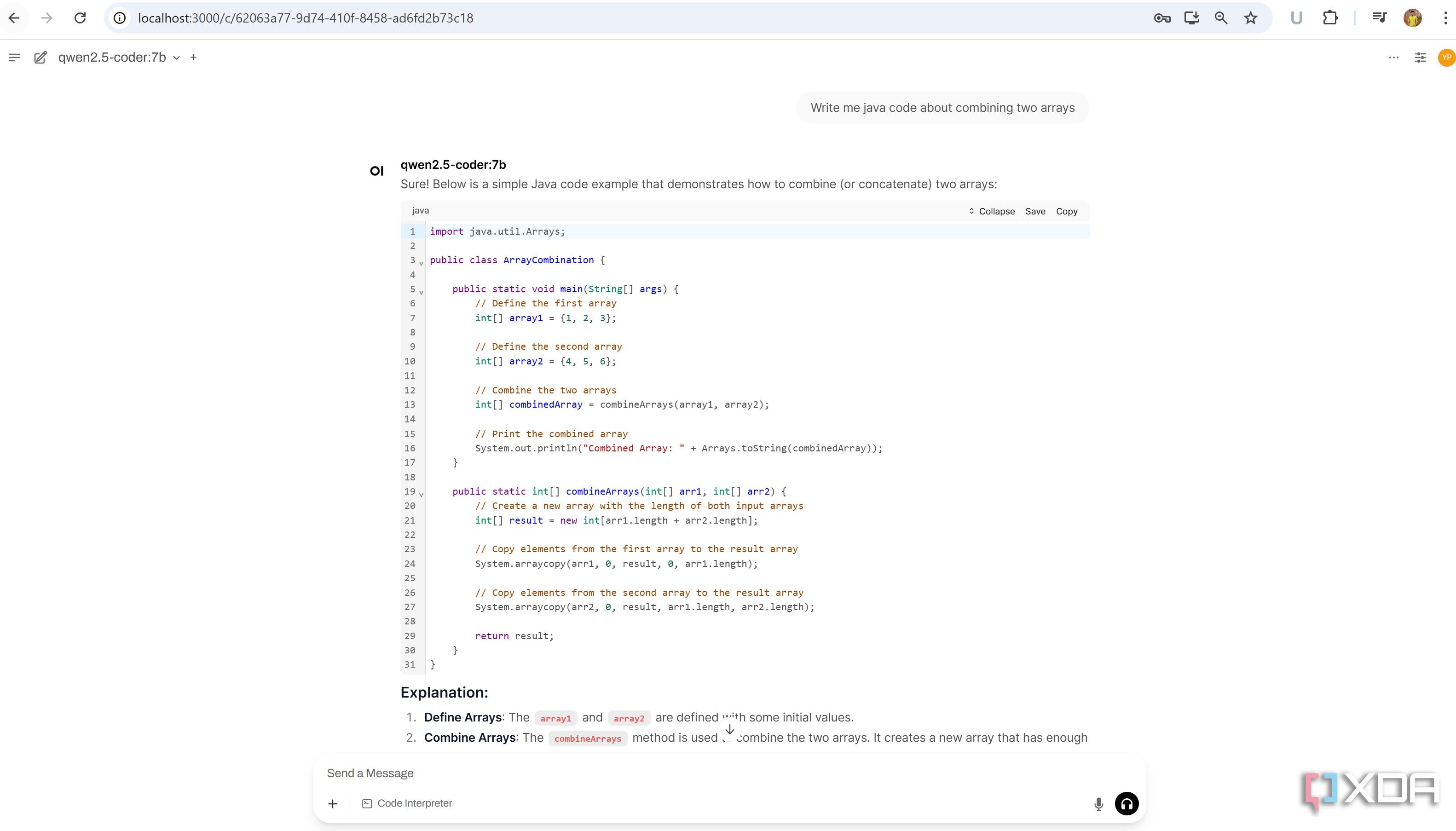The width and height of the screenshot is (1456, 831).
Task: Bookmark this page with star icon
Action: click(1250, 18)
